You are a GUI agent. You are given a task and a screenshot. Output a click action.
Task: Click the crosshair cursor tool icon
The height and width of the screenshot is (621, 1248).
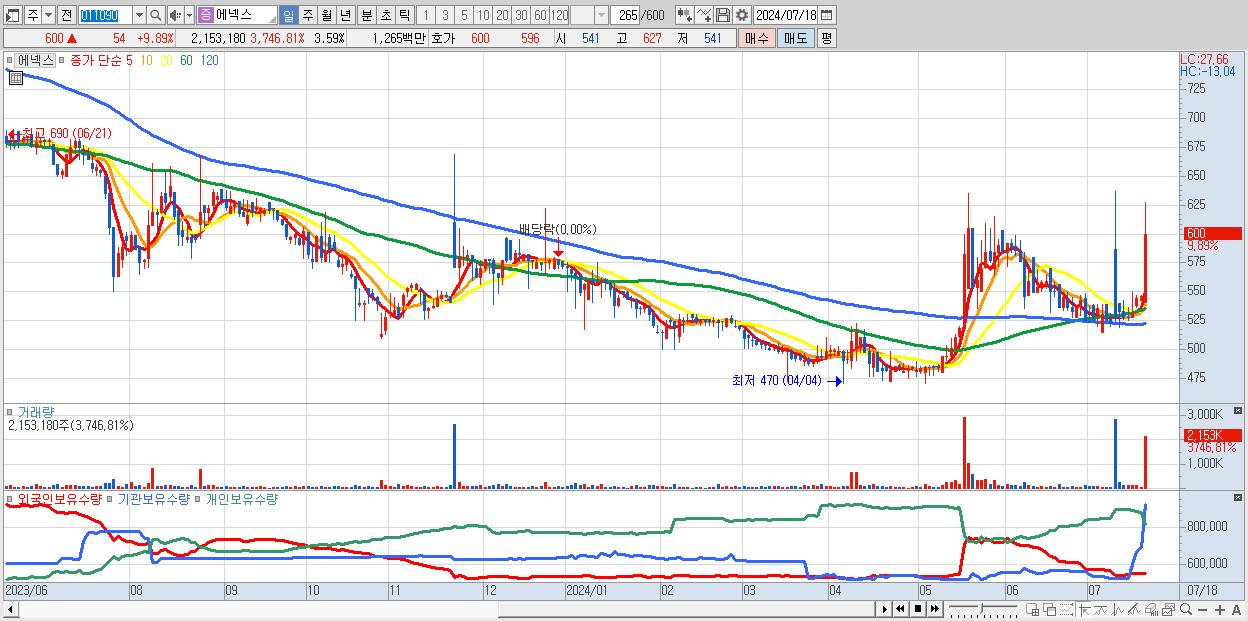[1084, 609]
